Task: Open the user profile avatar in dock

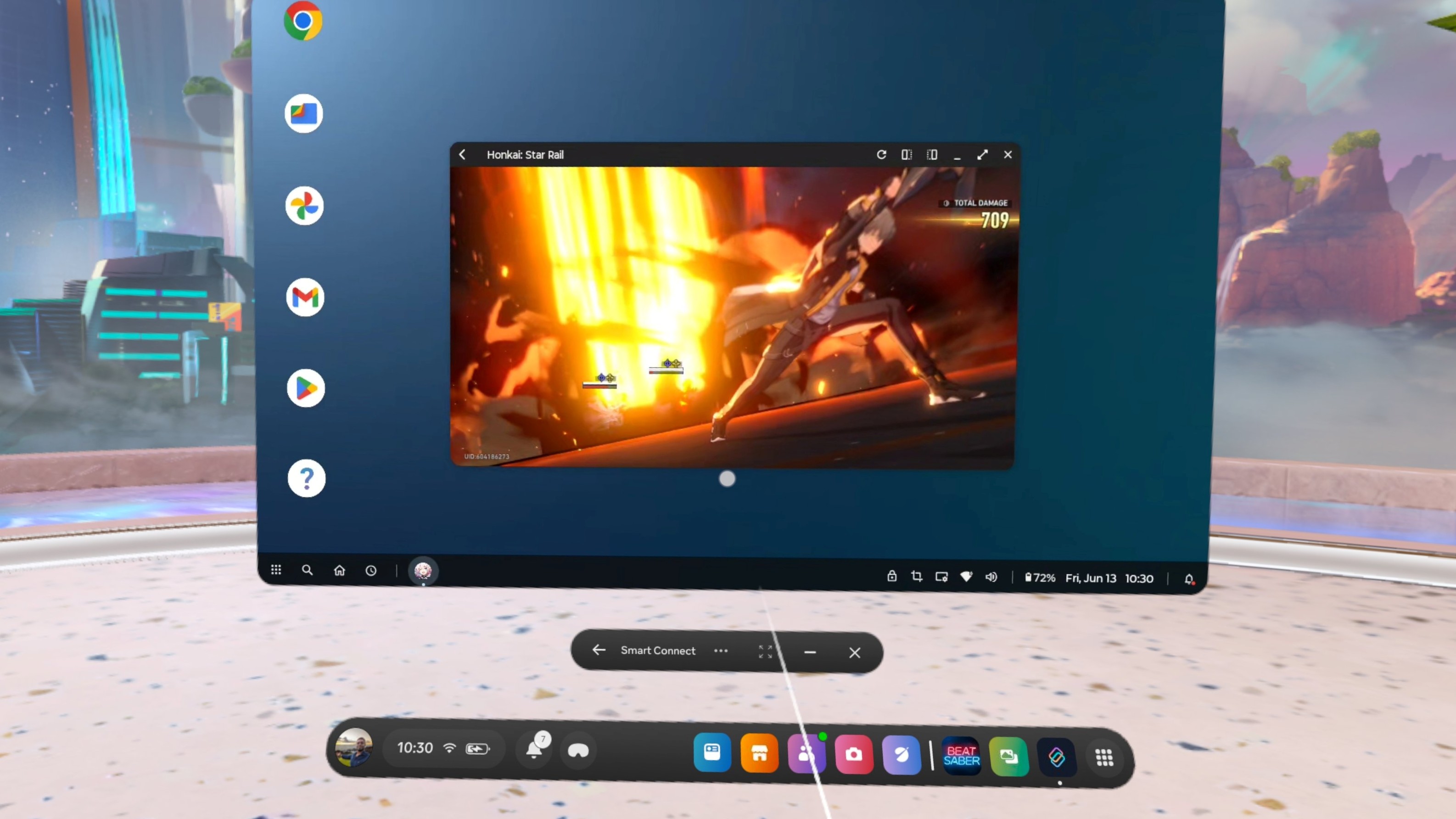Action: click(x=354, y=746)
